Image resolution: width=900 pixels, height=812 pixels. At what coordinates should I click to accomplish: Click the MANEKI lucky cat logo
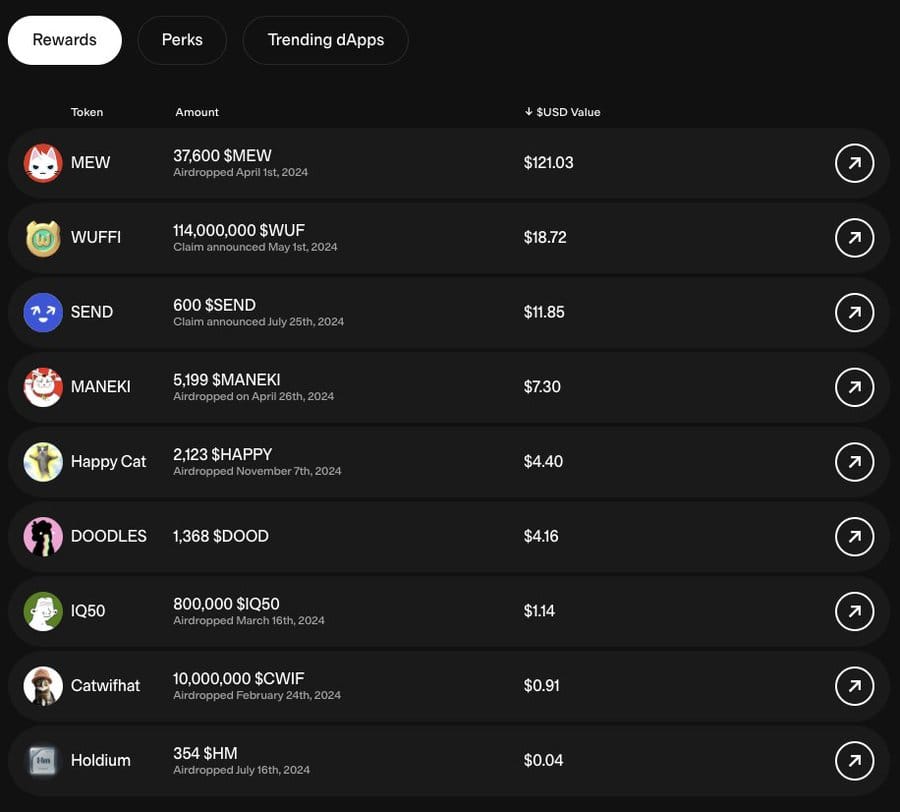(43, 387)
